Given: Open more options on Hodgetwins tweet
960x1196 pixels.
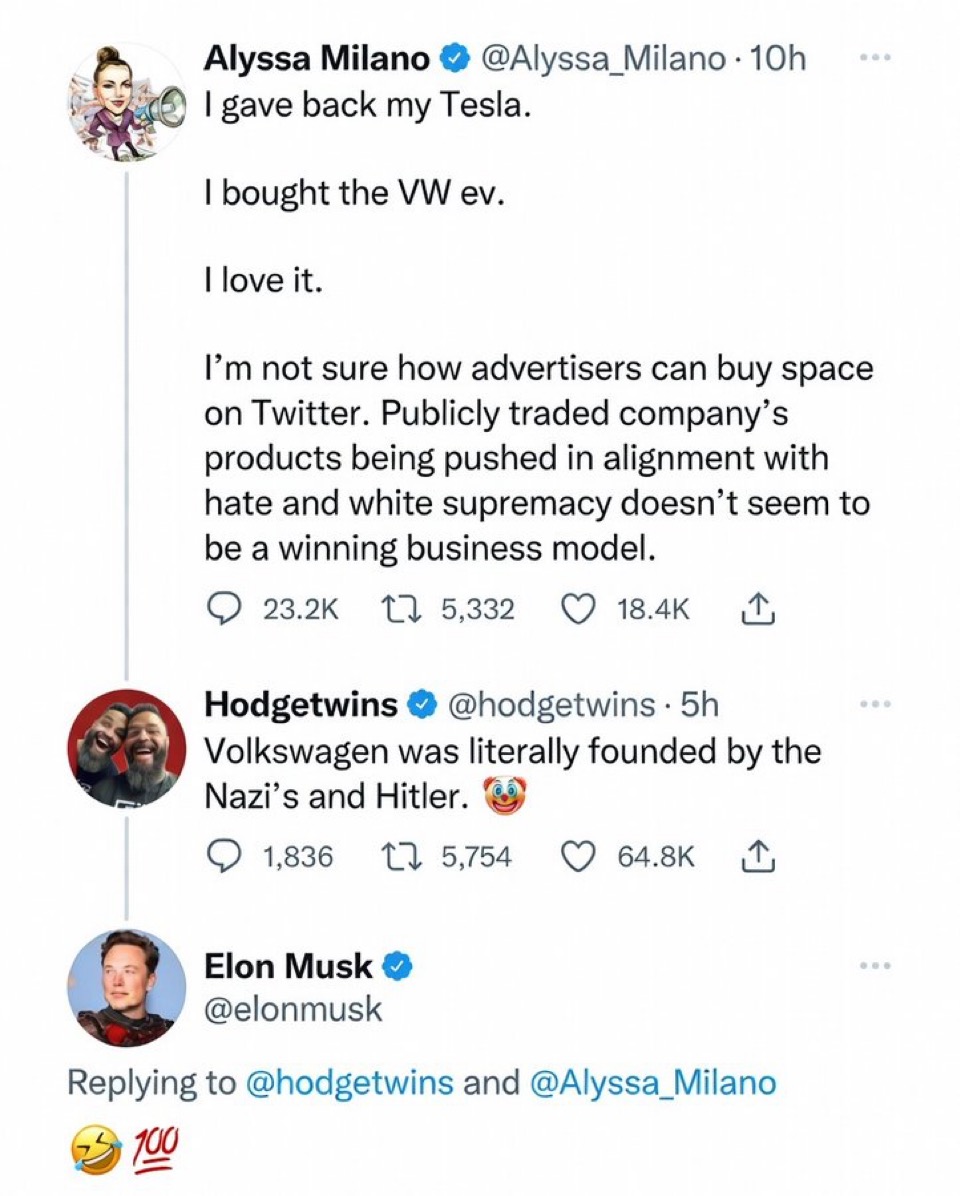Looking at the screenshot, I should point(875,704).
